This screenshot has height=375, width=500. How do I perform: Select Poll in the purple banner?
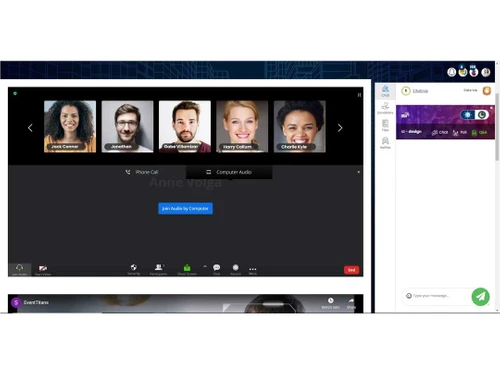(459, 132)
